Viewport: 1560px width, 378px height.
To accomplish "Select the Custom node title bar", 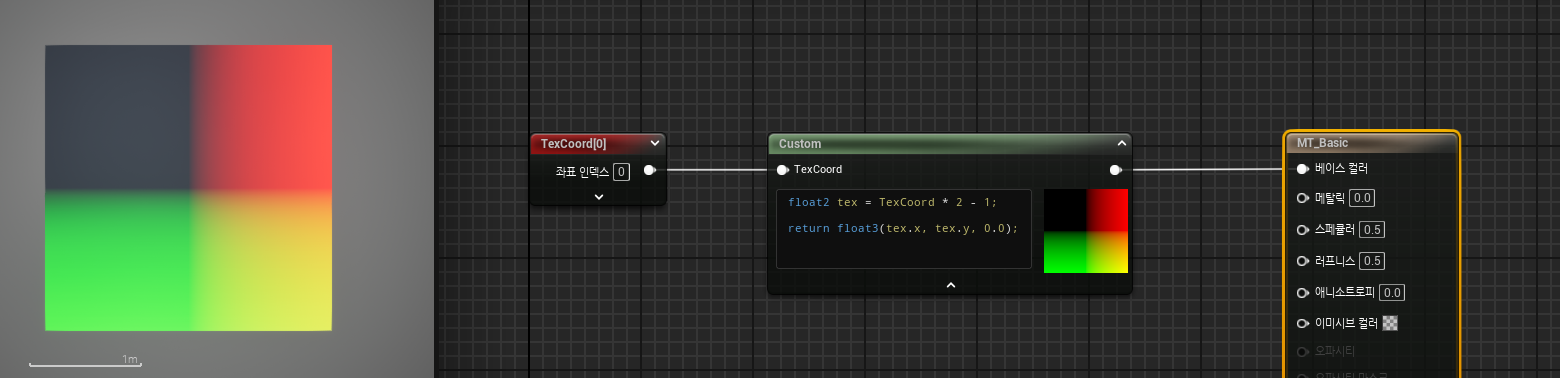I will tap(949, 144).
